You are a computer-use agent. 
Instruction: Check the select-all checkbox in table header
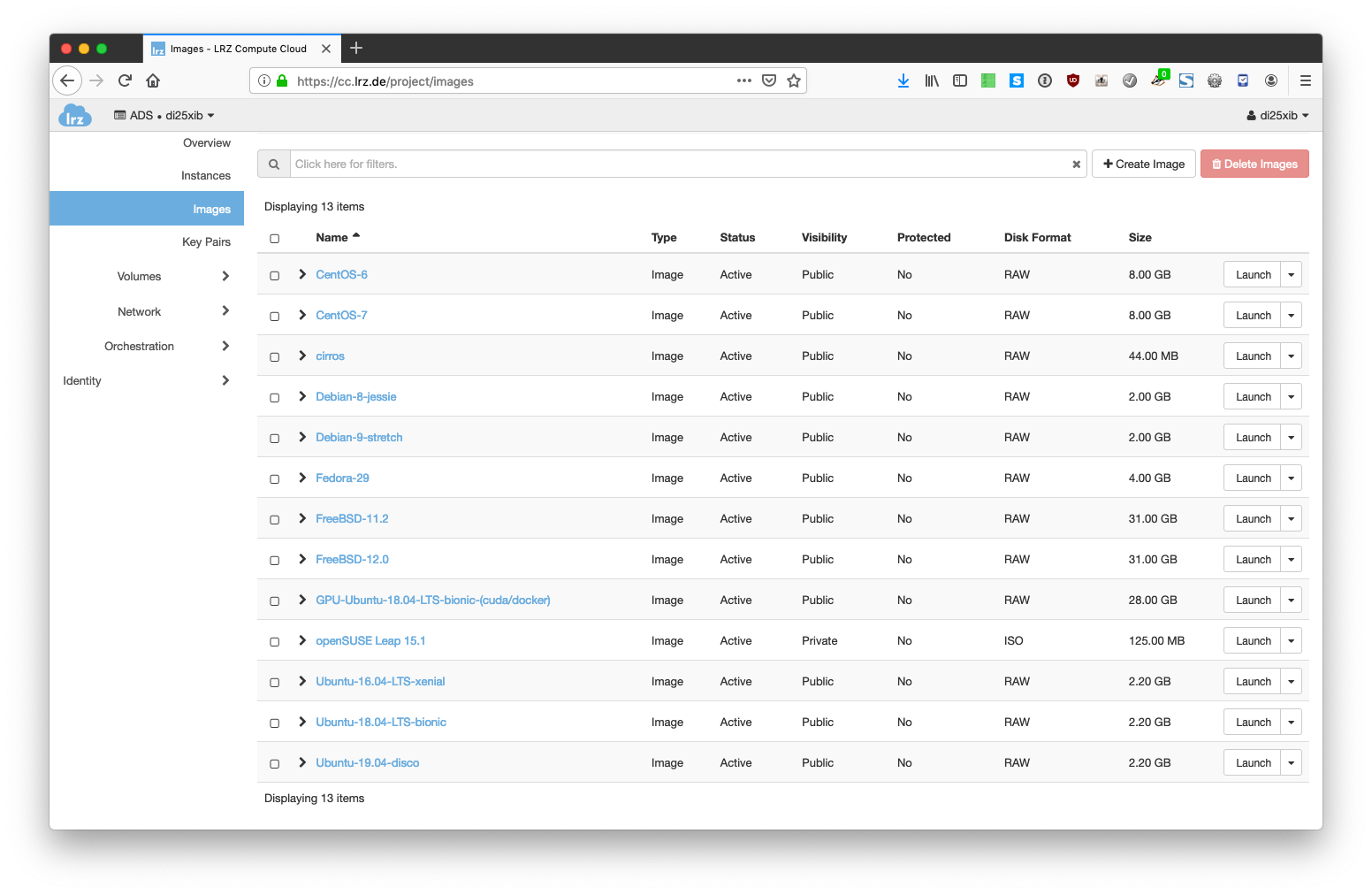(x=275, y=239)
